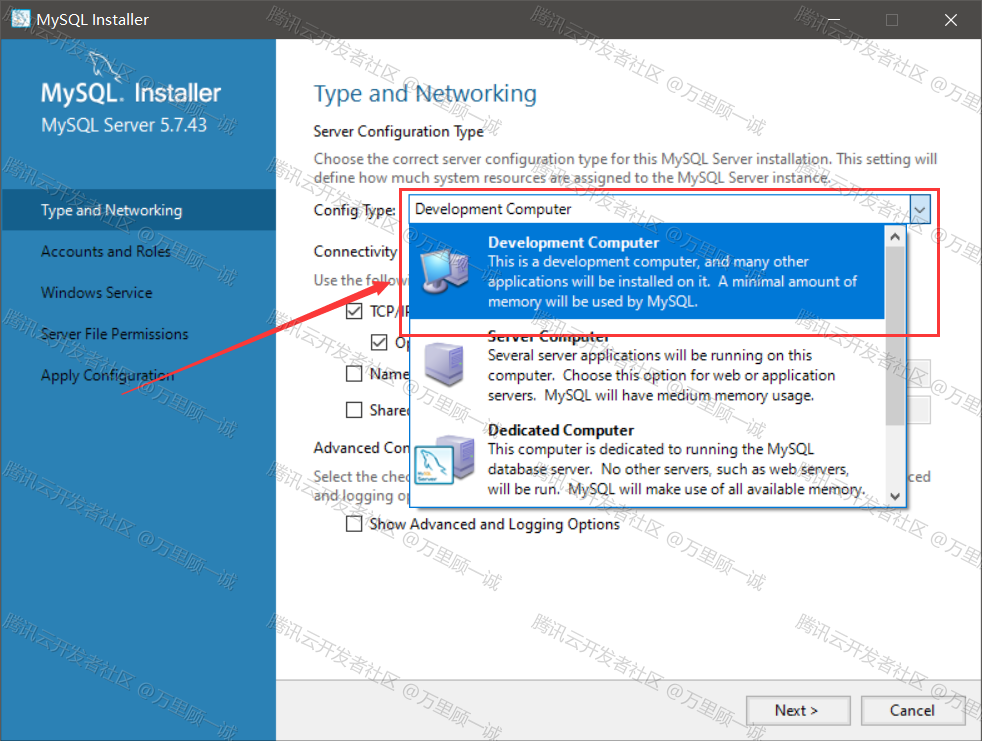Toggle the TCP/IP checkbox
The image size is (982, 741).
(x=354, y=311)
